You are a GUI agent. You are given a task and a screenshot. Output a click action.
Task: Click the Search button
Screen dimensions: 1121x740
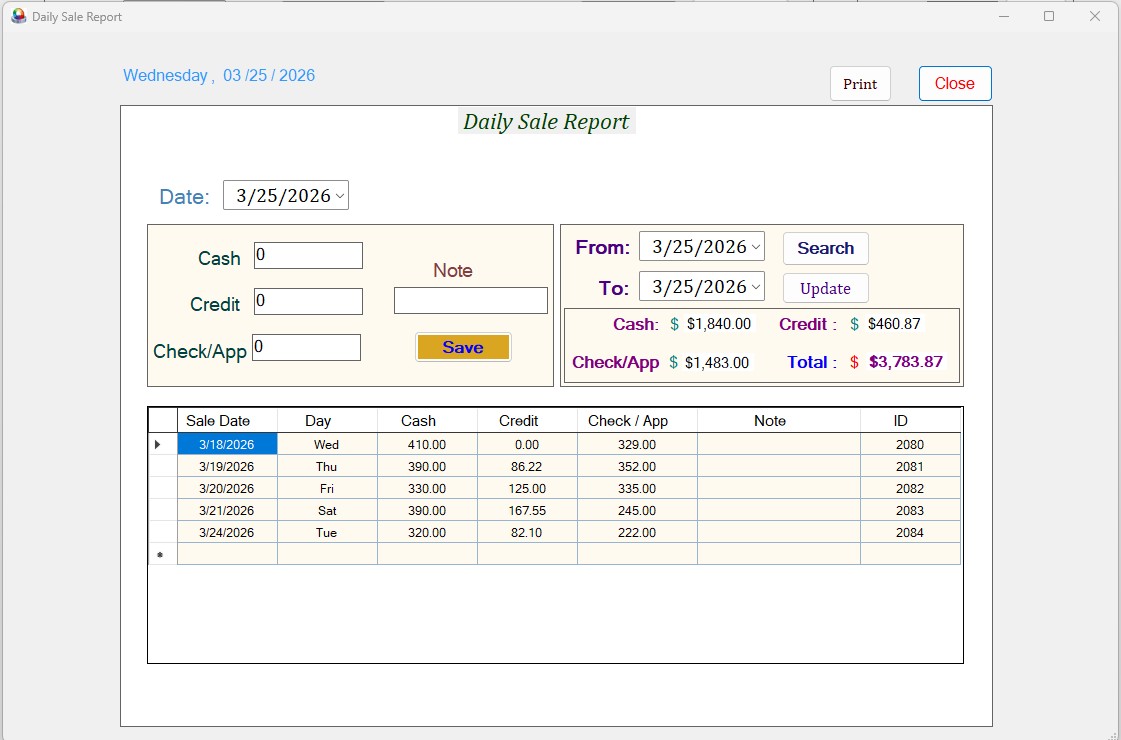click(x=825, y=248)
